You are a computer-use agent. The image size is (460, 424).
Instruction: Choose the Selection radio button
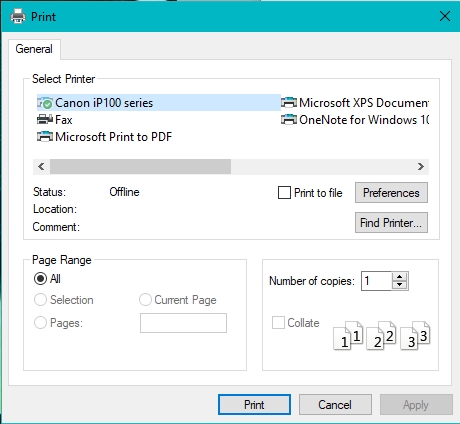tap(40, 300)
